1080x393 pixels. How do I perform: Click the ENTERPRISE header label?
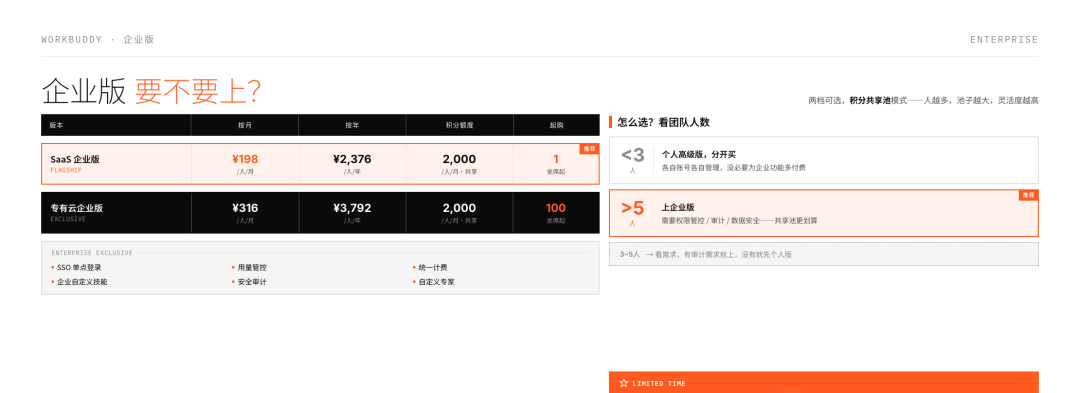coord(1004,40)
